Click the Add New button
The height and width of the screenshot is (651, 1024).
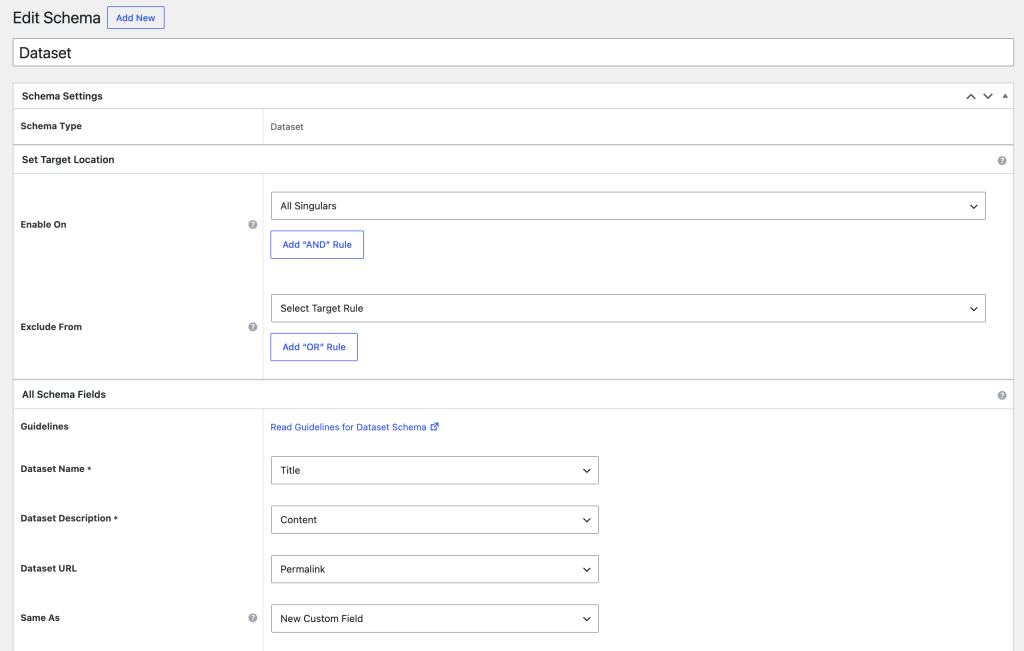pyautogui.click(x=136, y=18)
